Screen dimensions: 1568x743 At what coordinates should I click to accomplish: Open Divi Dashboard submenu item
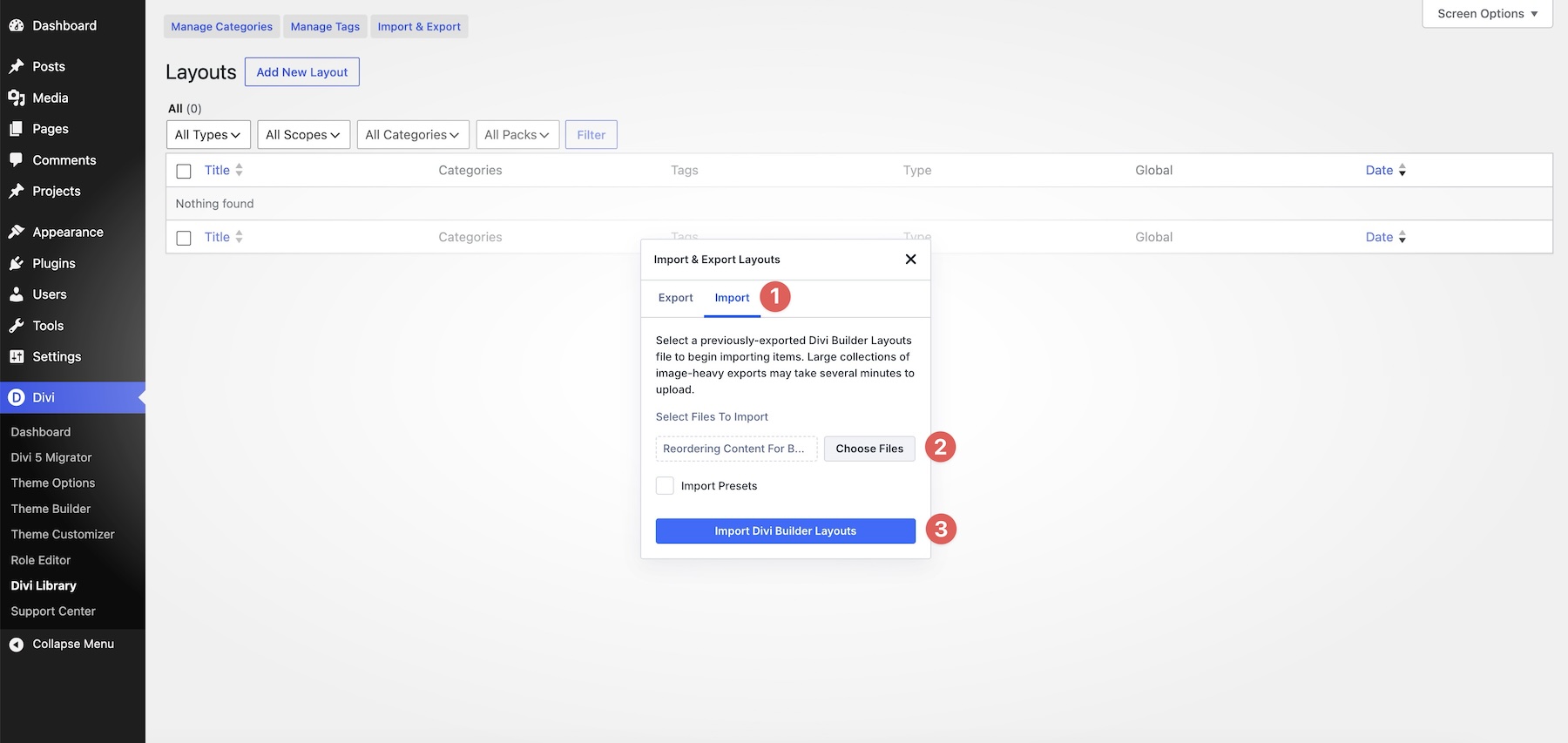(x=41, y=432)
